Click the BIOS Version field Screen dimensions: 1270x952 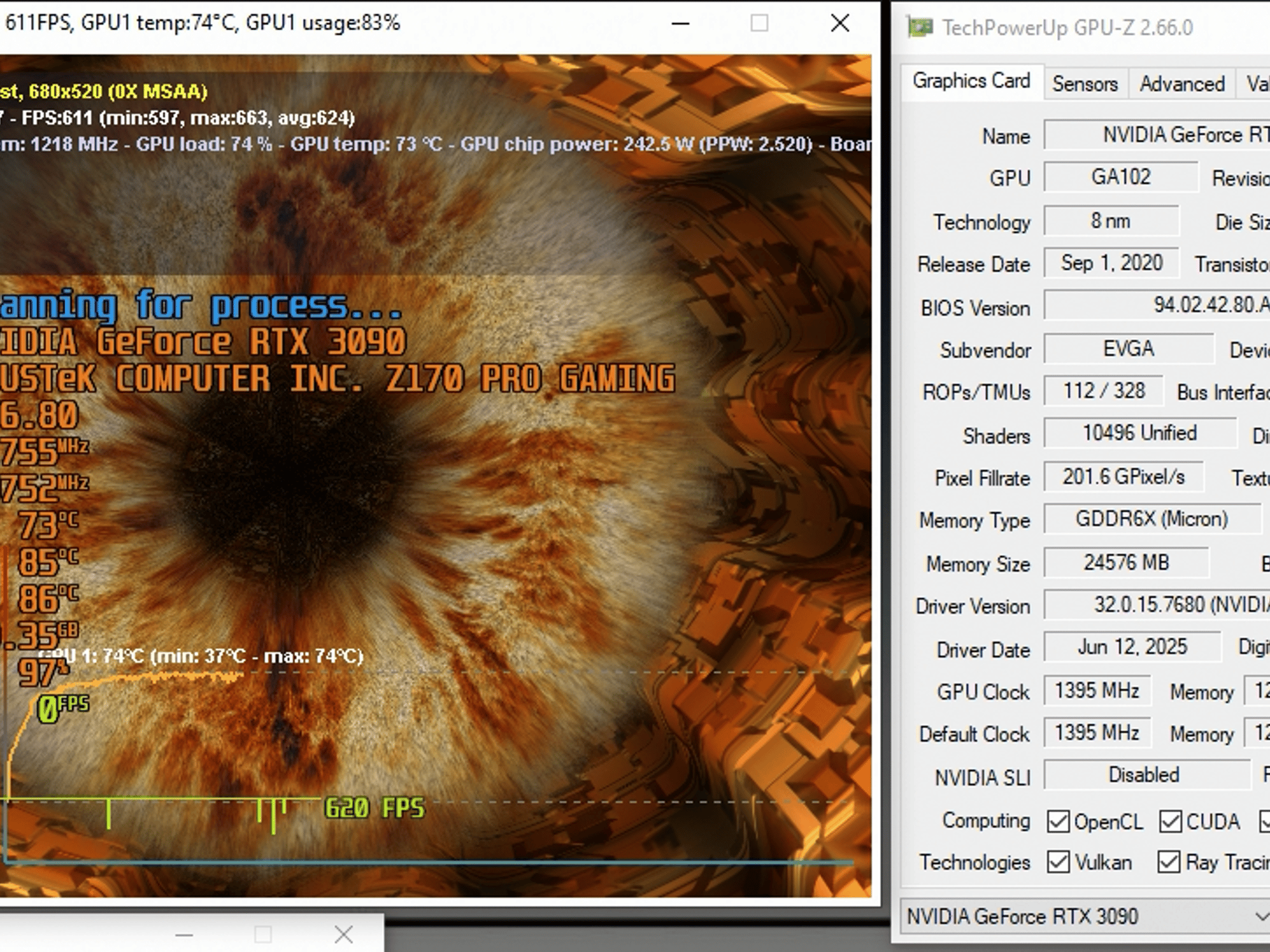coord(1157,306)
